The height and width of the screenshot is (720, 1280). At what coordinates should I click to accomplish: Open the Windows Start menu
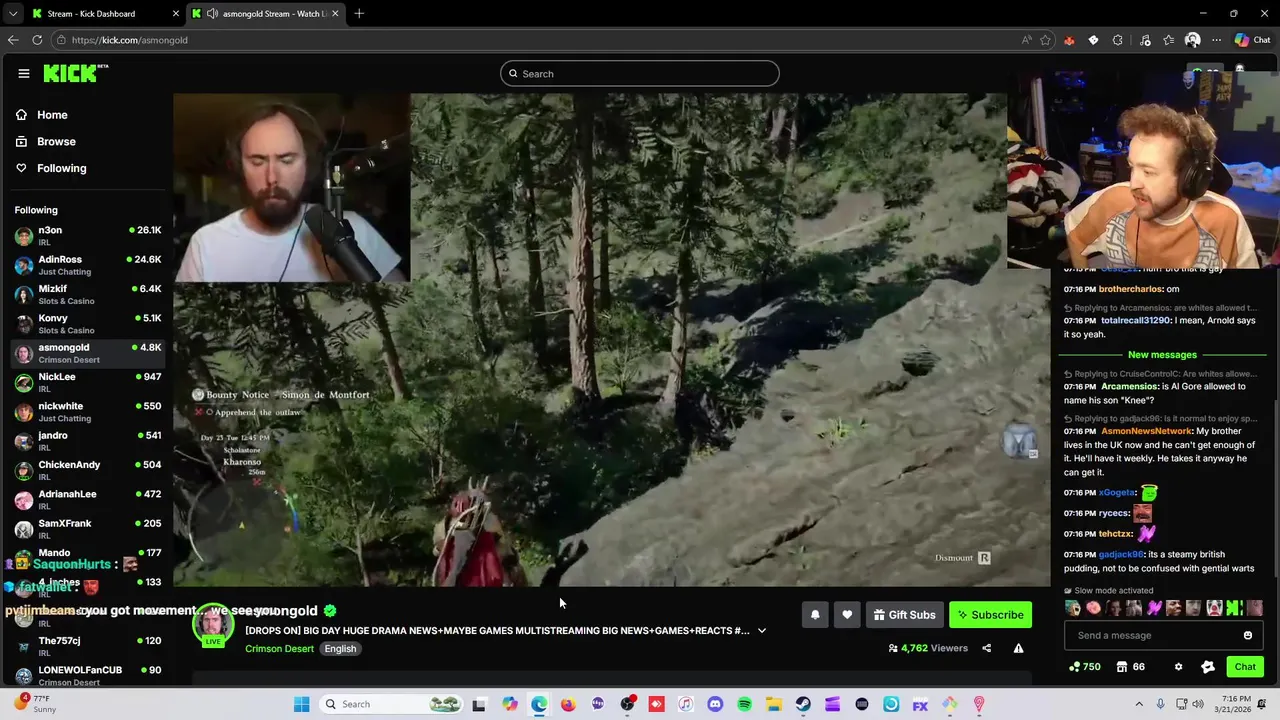tap(301, 704)
